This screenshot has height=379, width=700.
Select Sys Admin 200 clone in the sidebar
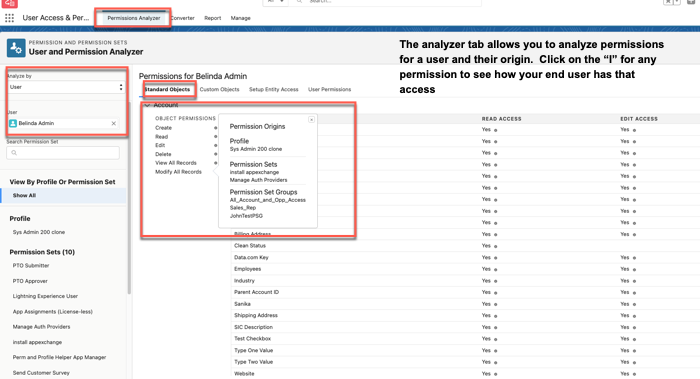point(39,232)
